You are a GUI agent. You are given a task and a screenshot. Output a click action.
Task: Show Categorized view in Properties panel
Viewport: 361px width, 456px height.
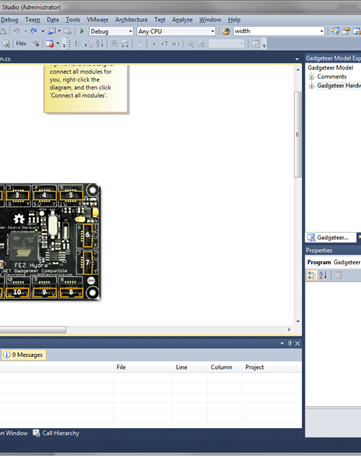pyautogui.click(x=312, y=275)
